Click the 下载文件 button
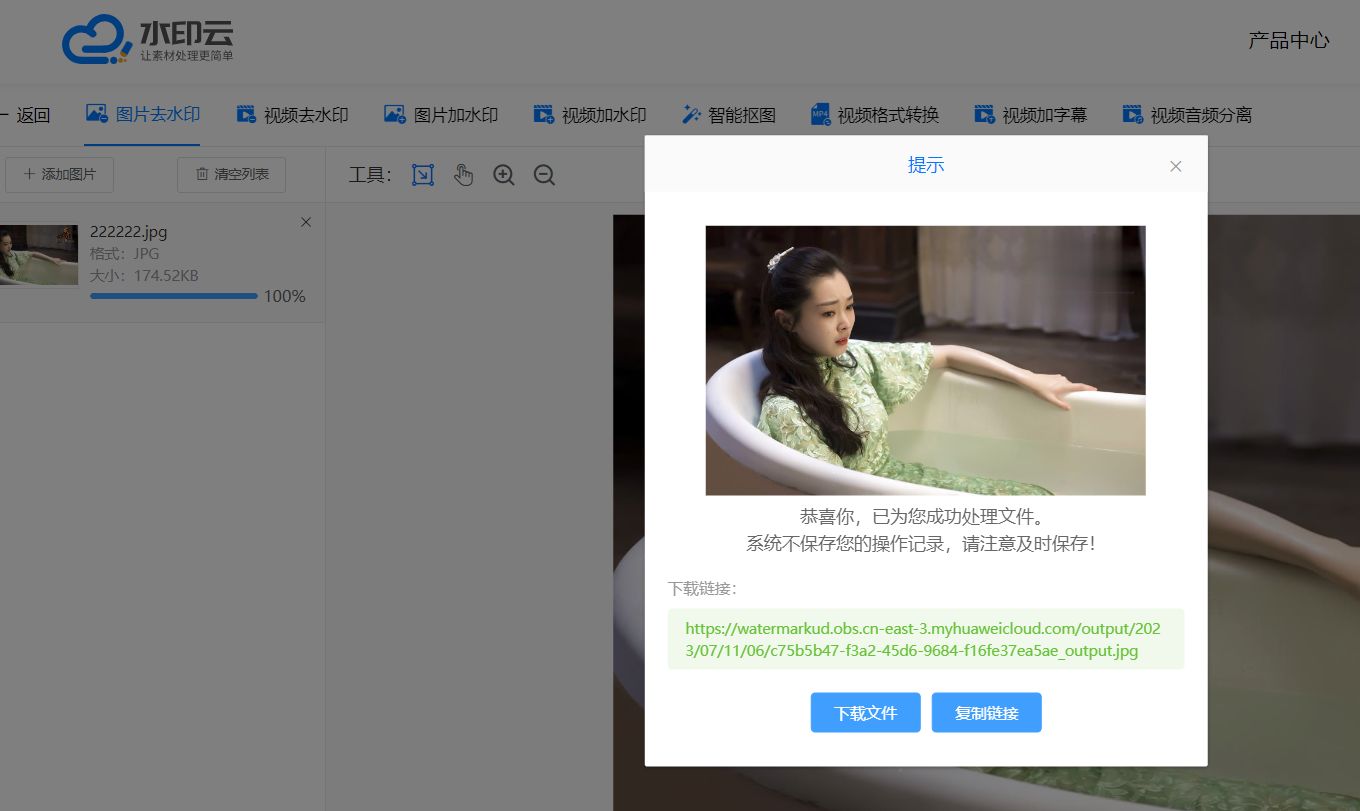The width and height of the screenshot is (1360, 811). [x=865, y=712]
